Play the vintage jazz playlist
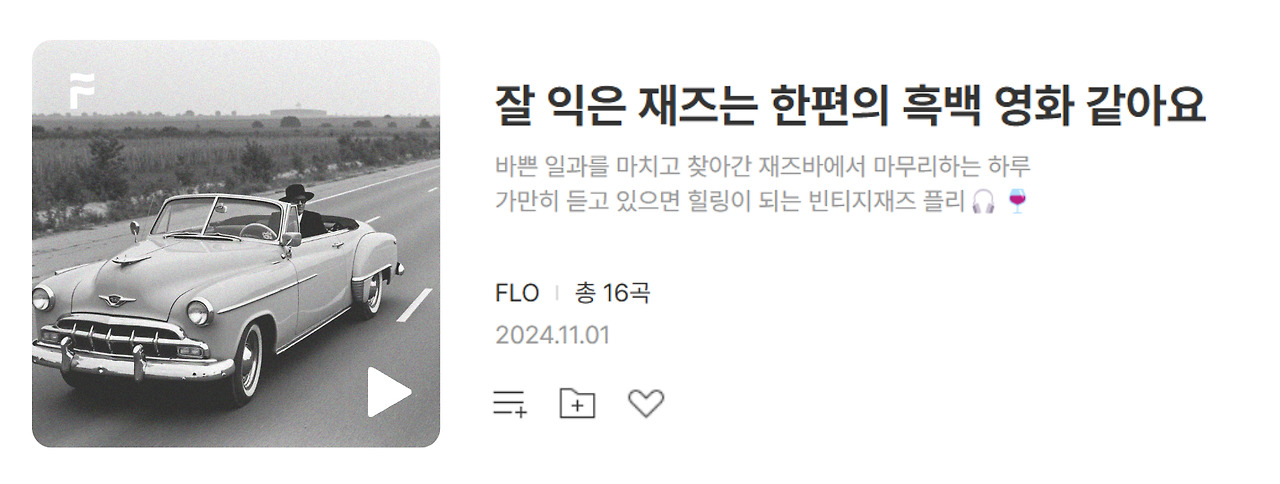 coord(389,392)
